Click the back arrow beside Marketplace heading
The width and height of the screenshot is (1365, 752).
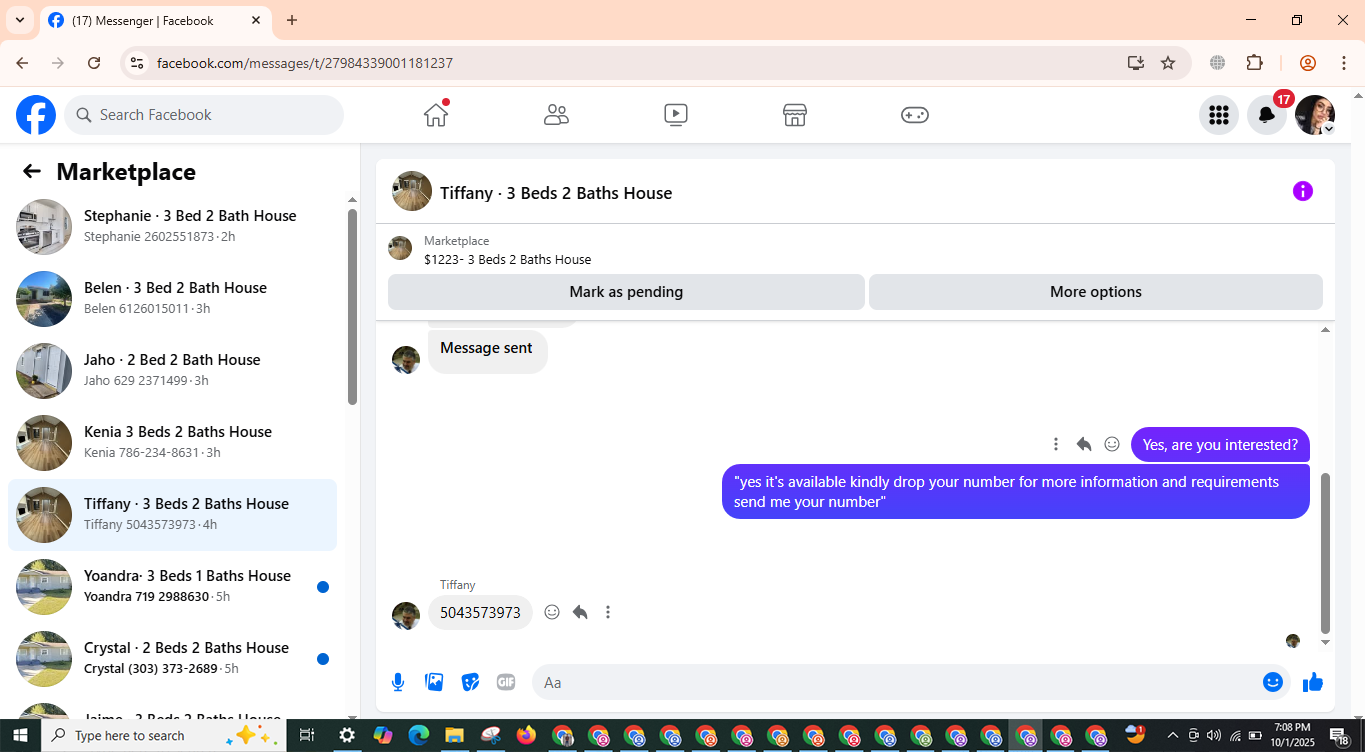pyautogui.click(x=32, y=171)
